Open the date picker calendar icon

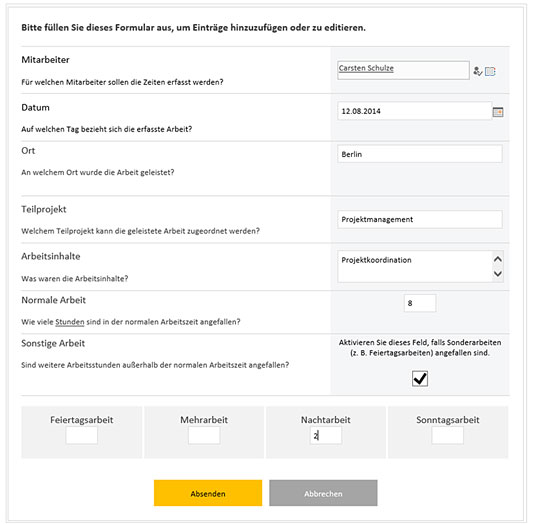(x=498, y=112)
